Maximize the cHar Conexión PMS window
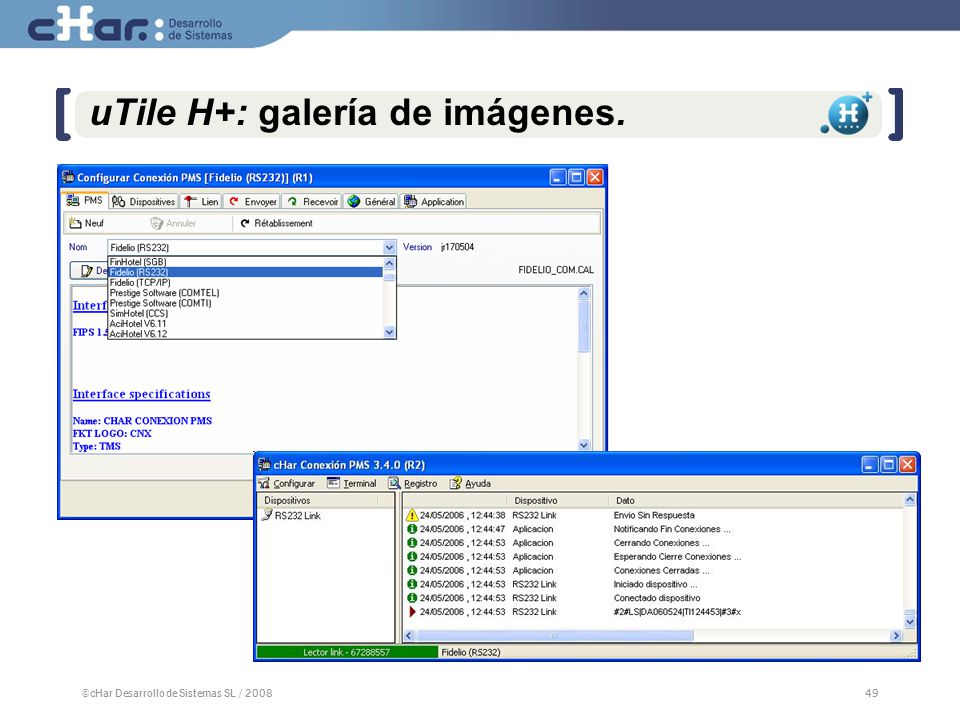The image size is (960, 720). (888, 465)
